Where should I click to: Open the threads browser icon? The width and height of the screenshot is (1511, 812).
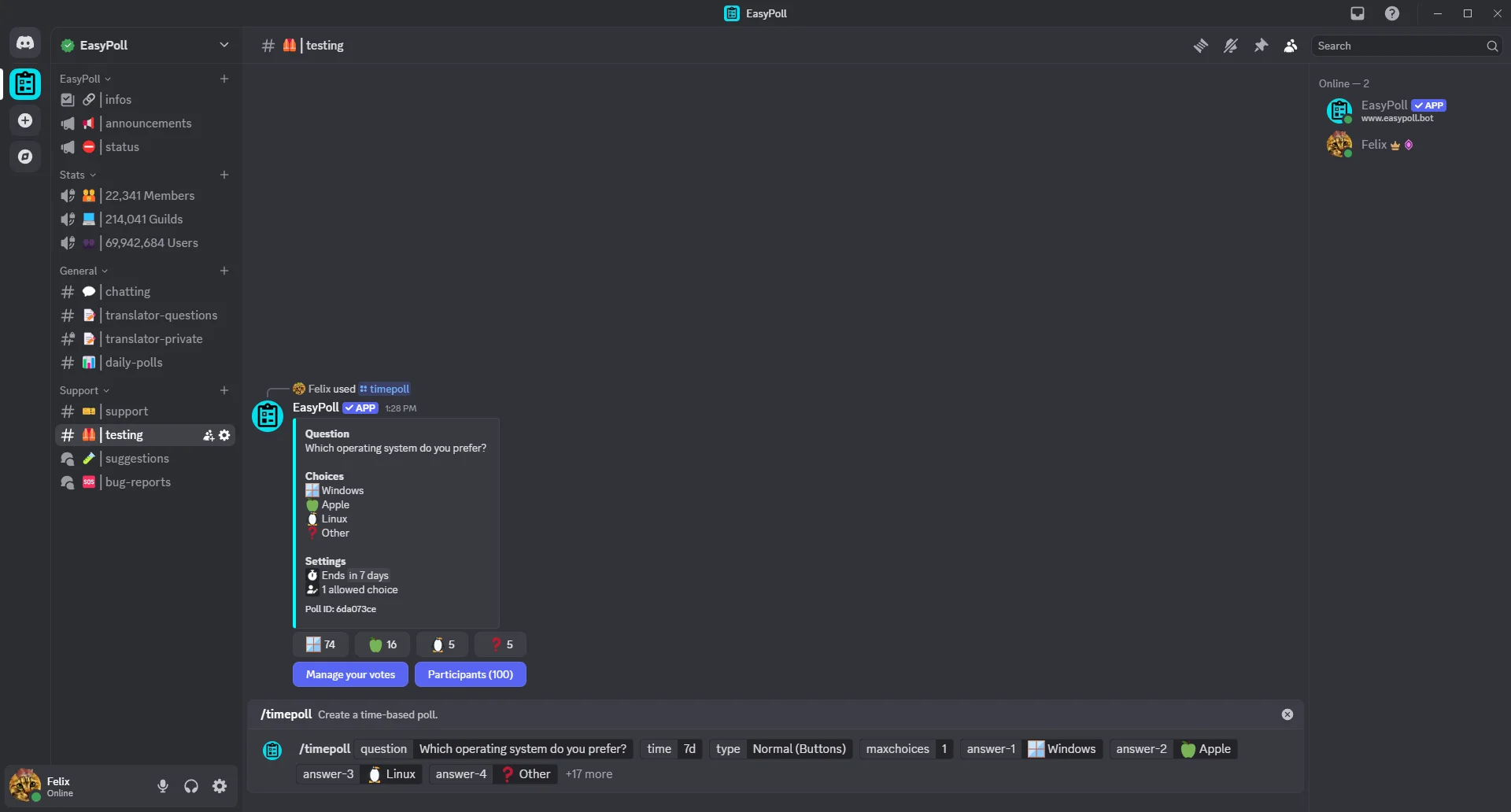1200,46
